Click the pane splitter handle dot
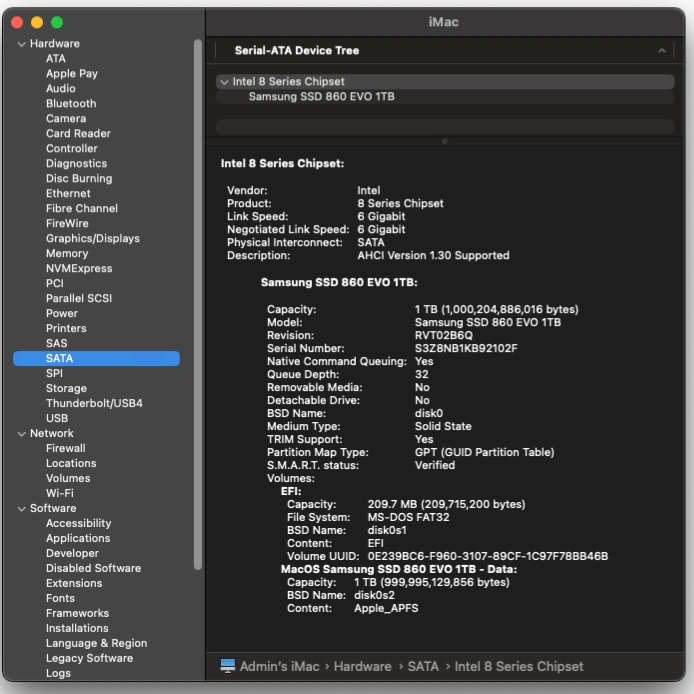Image resolution: width=694 pixels, height=694 pixels. (x=445, y=142)
